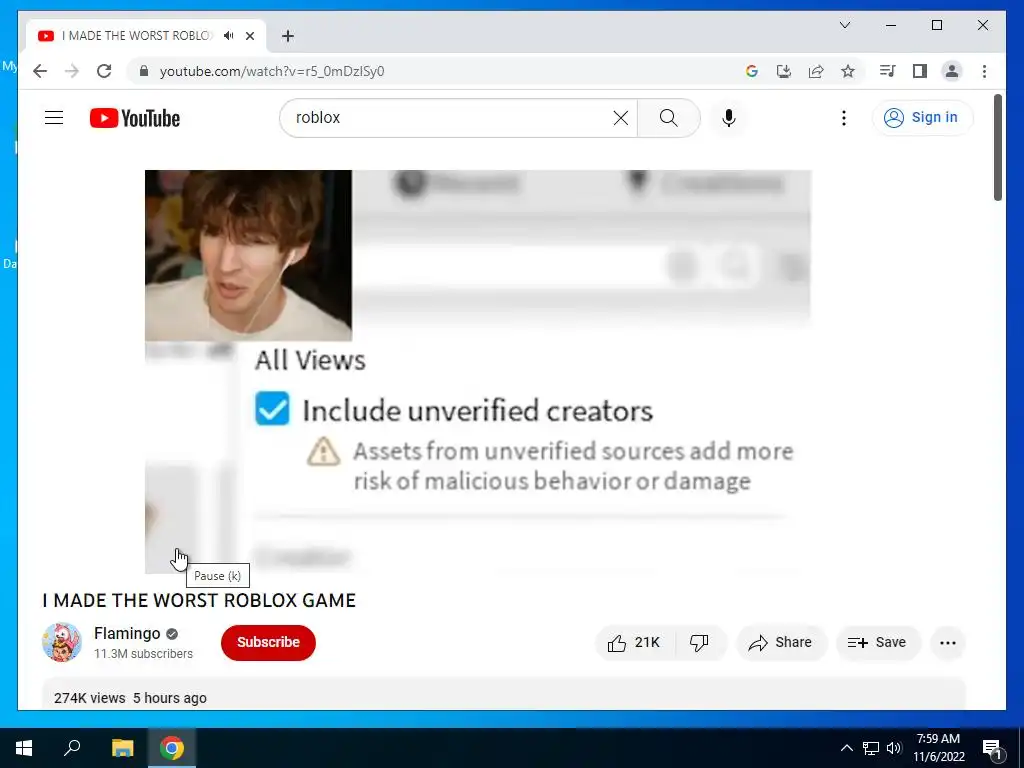The image size is (1024, 768).
Task: Install app using the address bar icon
Action: coord(784,71)
